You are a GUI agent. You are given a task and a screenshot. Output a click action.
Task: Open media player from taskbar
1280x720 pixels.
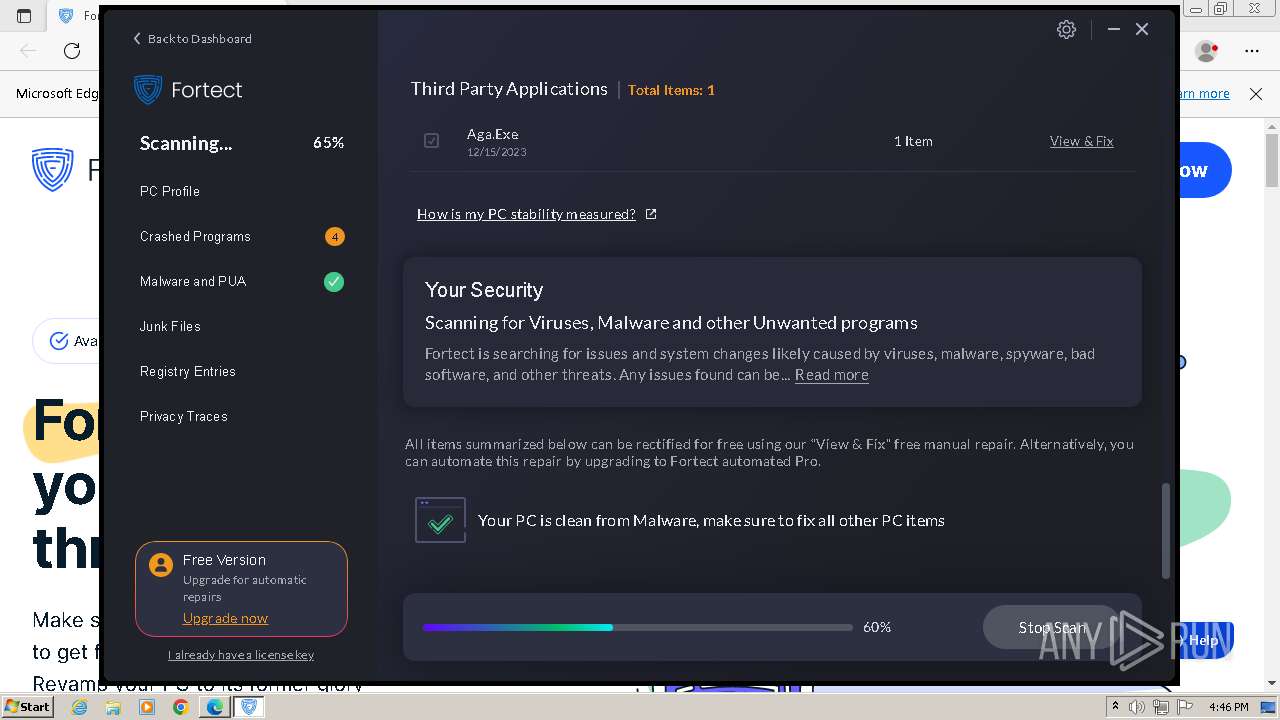147,707
